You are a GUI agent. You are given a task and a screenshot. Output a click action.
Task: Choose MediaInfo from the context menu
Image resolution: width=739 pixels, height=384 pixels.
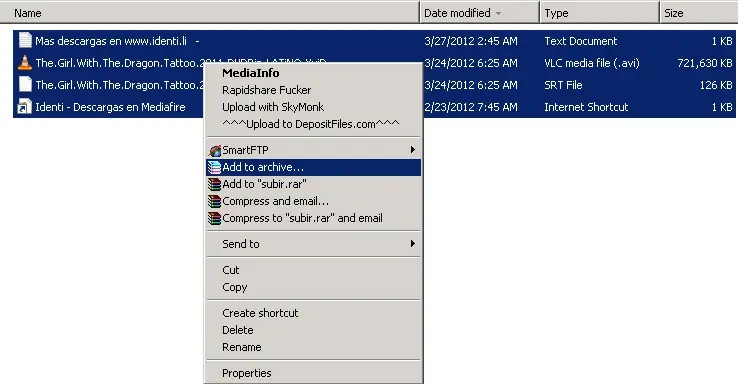coord(313,73)
